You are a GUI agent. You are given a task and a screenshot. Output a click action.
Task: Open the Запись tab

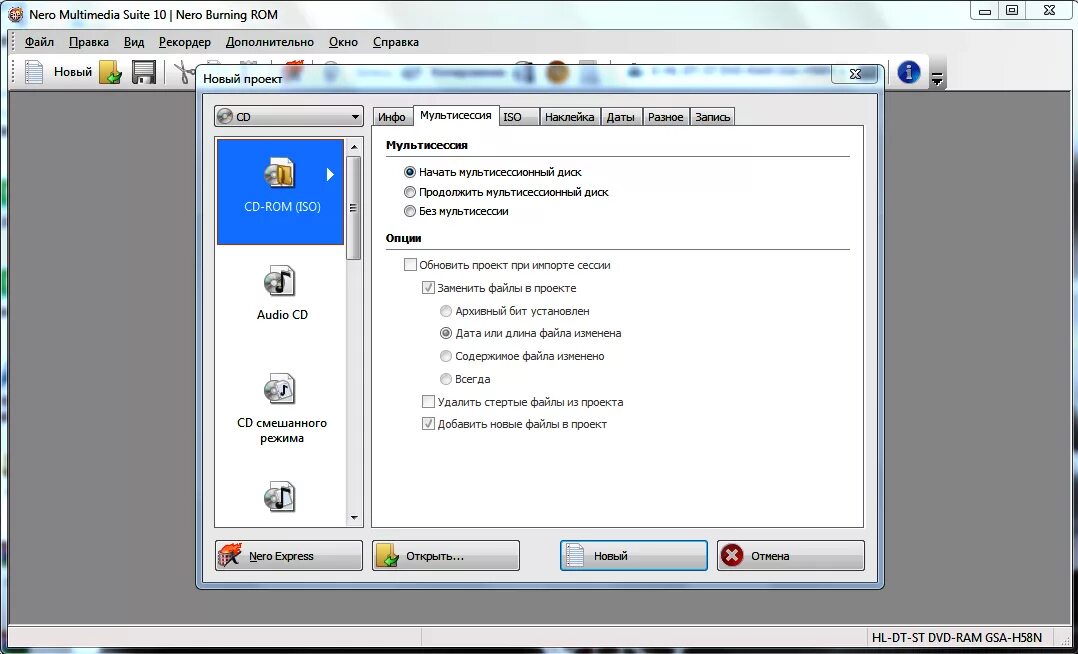tap(712, 117)
